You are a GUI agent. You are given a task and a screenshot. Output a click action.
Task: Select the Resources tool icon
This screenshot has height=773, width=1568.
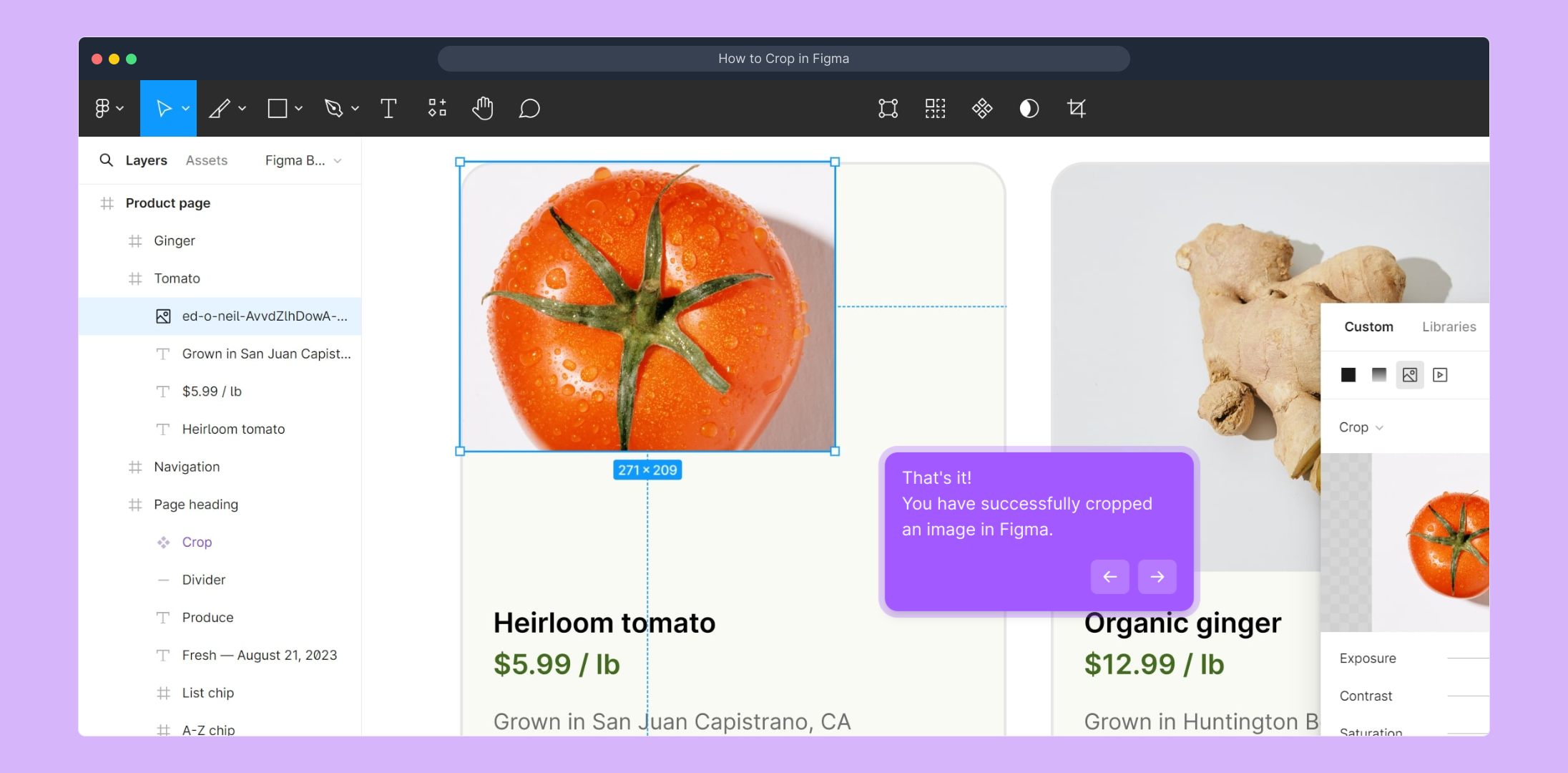pyautogui.click(x=437, y=109)
